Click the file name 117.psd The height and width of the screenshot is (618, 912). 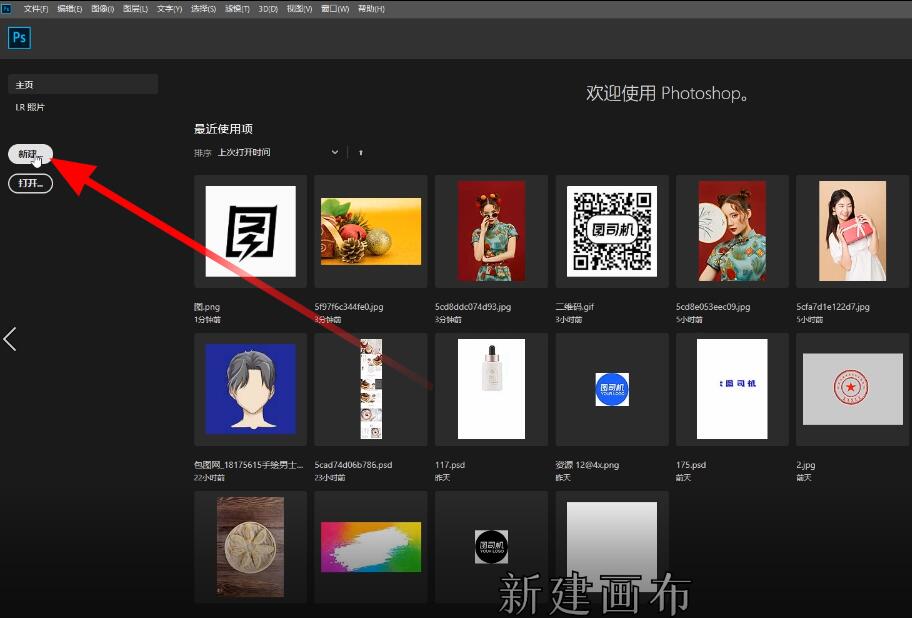[450, 465]
